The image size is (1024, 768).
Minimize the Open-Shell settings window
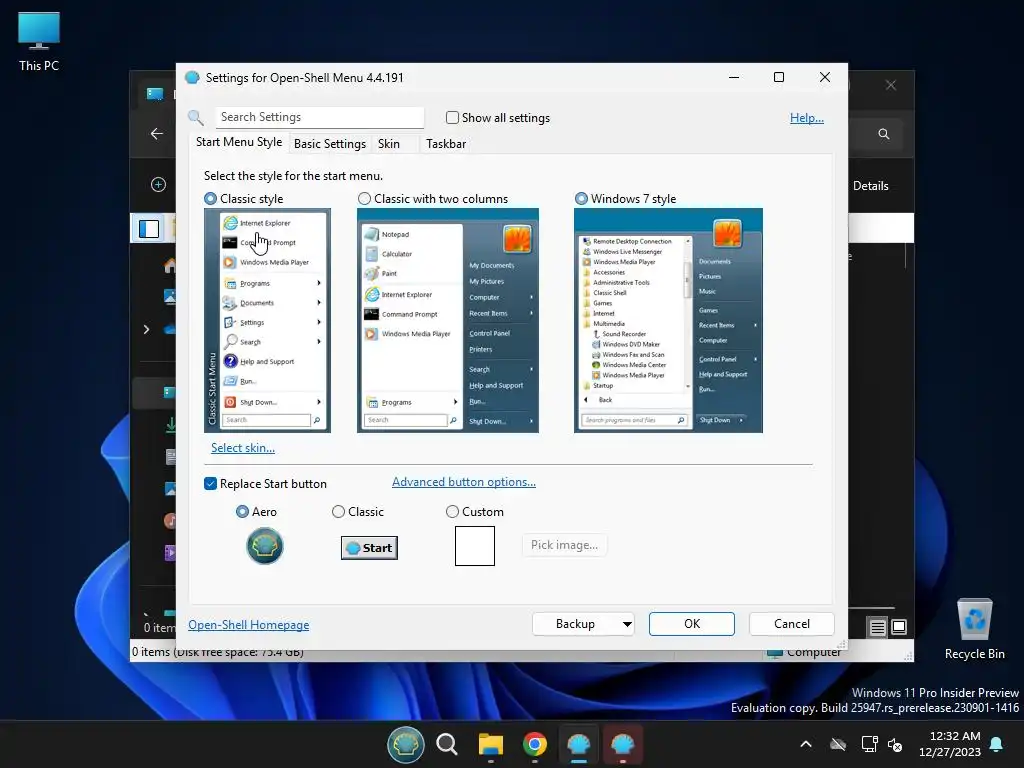[x=734, y=78]
